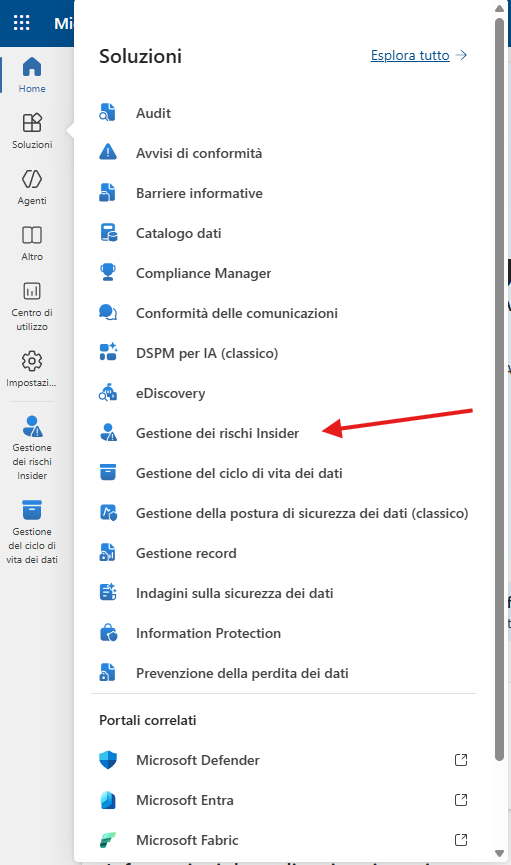Click the scrollbar down arrow

[499, 853]
